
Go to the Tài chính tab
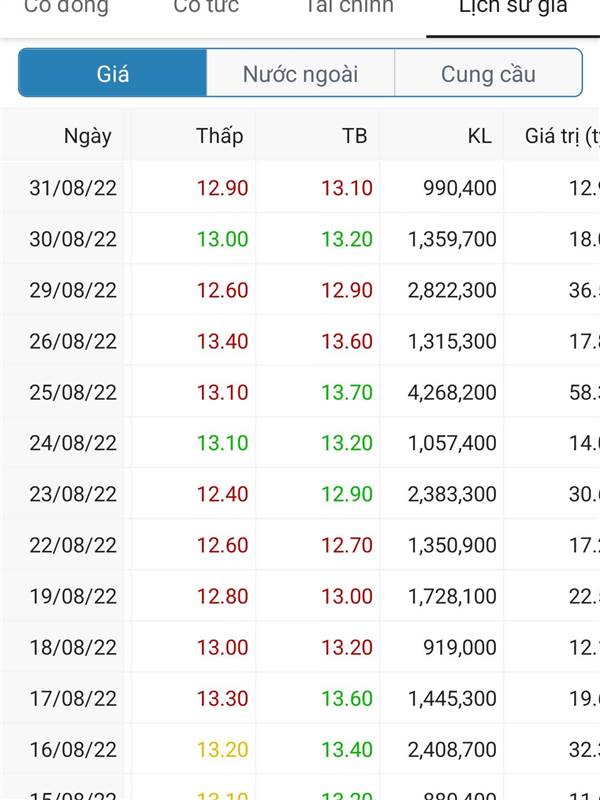349,8
